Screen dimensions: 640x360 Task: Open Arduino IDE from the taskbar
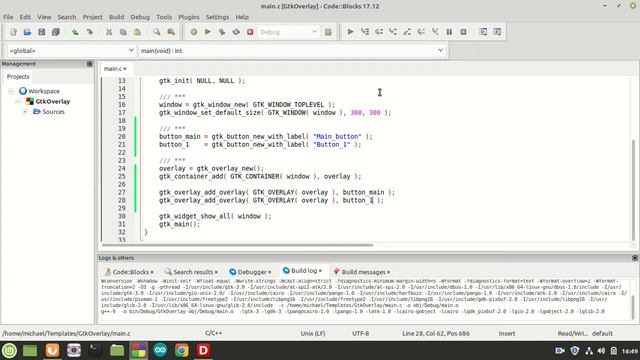coord(160,350)
